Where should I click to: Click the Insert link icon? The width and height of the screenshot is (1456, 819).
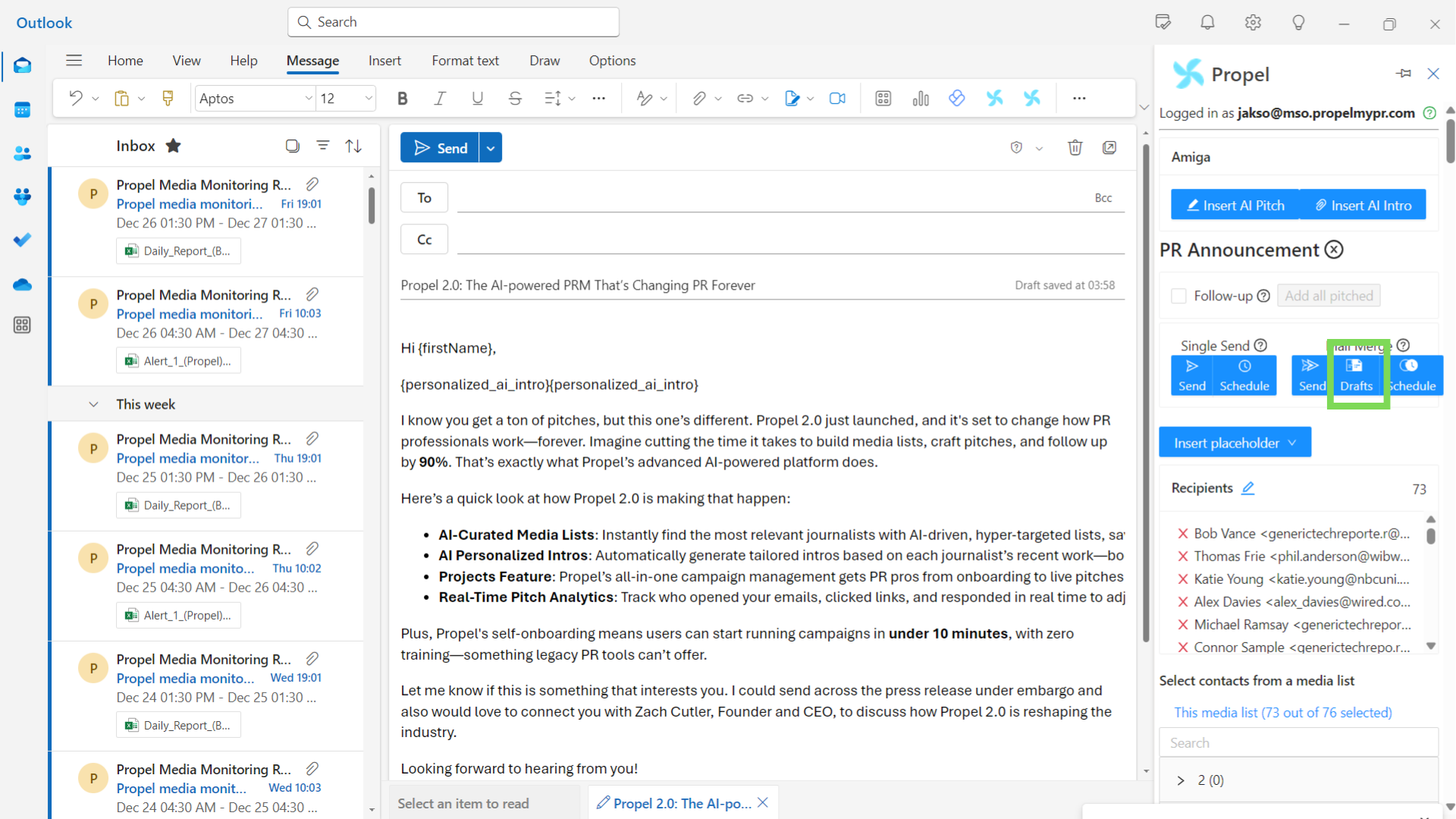click(745, 98)
